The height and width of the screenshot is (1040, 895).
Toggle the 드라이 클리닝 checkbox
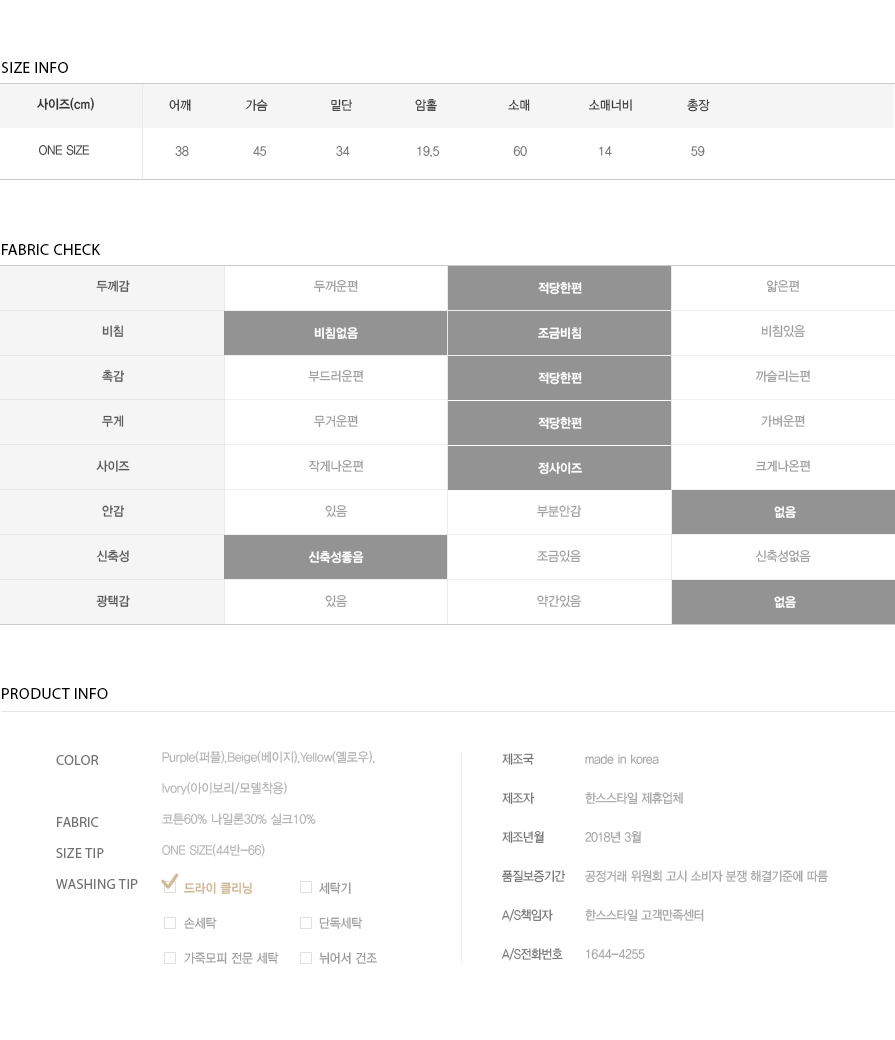[170, 887]
